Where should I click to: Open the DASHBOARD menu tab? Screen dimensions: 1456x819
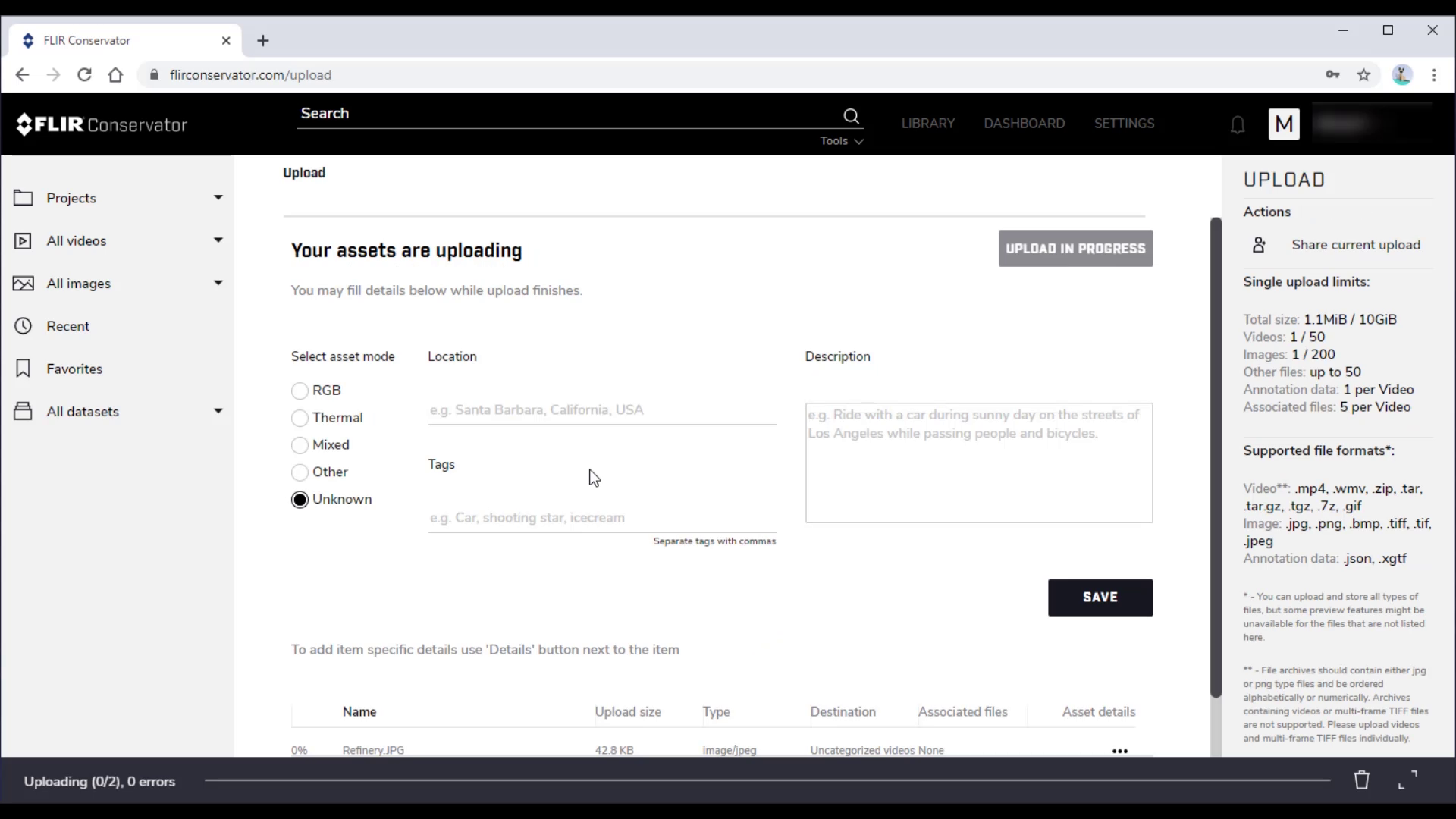pyautogui.click(x=1024, y=123)
